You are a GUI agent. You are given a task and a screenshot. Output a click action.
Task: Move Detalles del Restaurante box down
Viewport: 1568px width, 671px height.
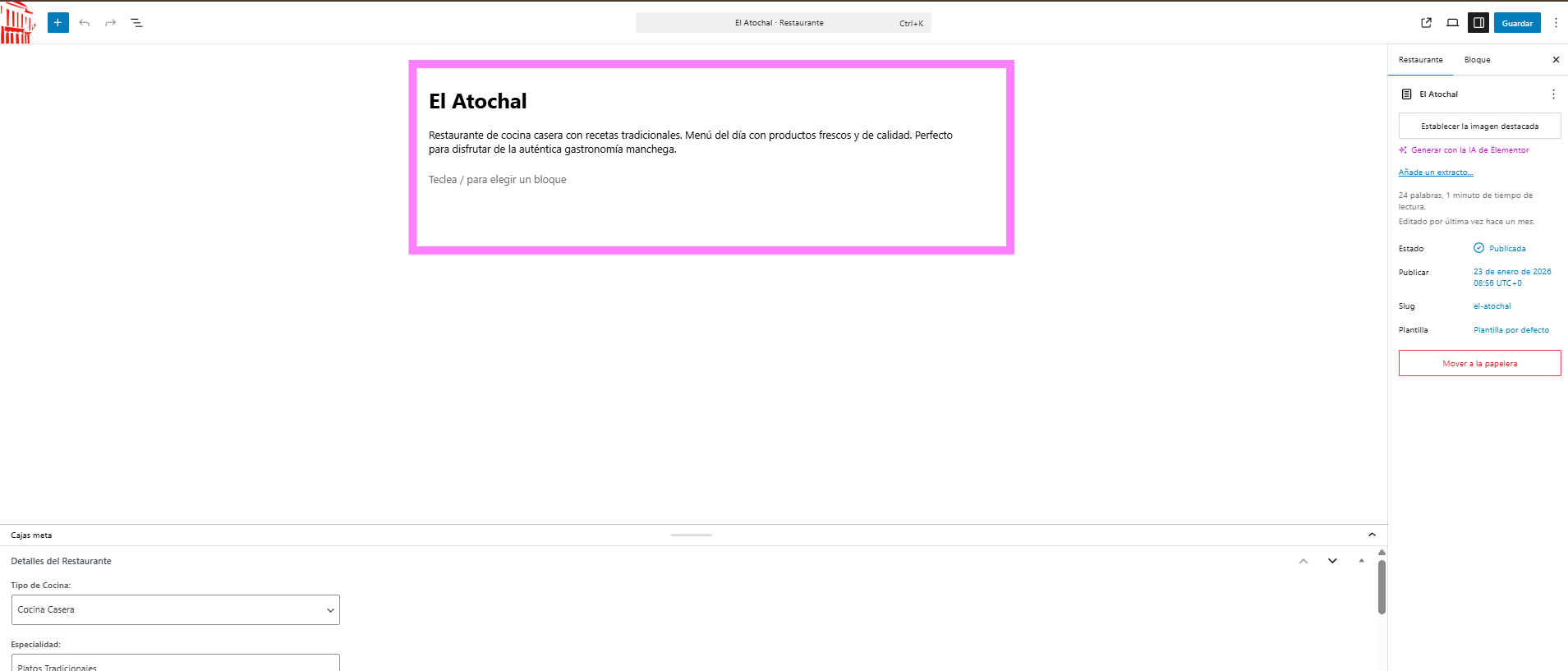pyautogui.click(x=1332, y=561)
